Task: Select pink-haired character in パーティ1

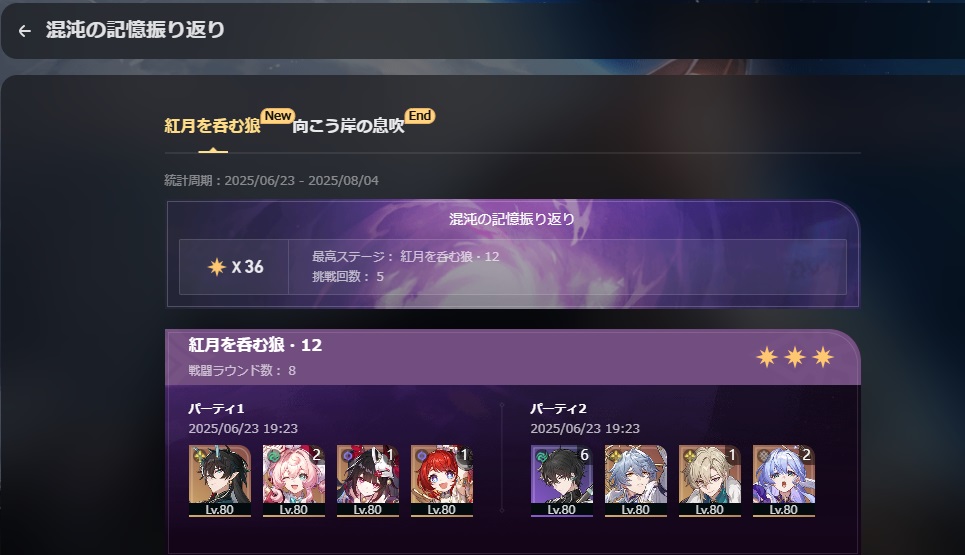Action: [x=294, y=481]
